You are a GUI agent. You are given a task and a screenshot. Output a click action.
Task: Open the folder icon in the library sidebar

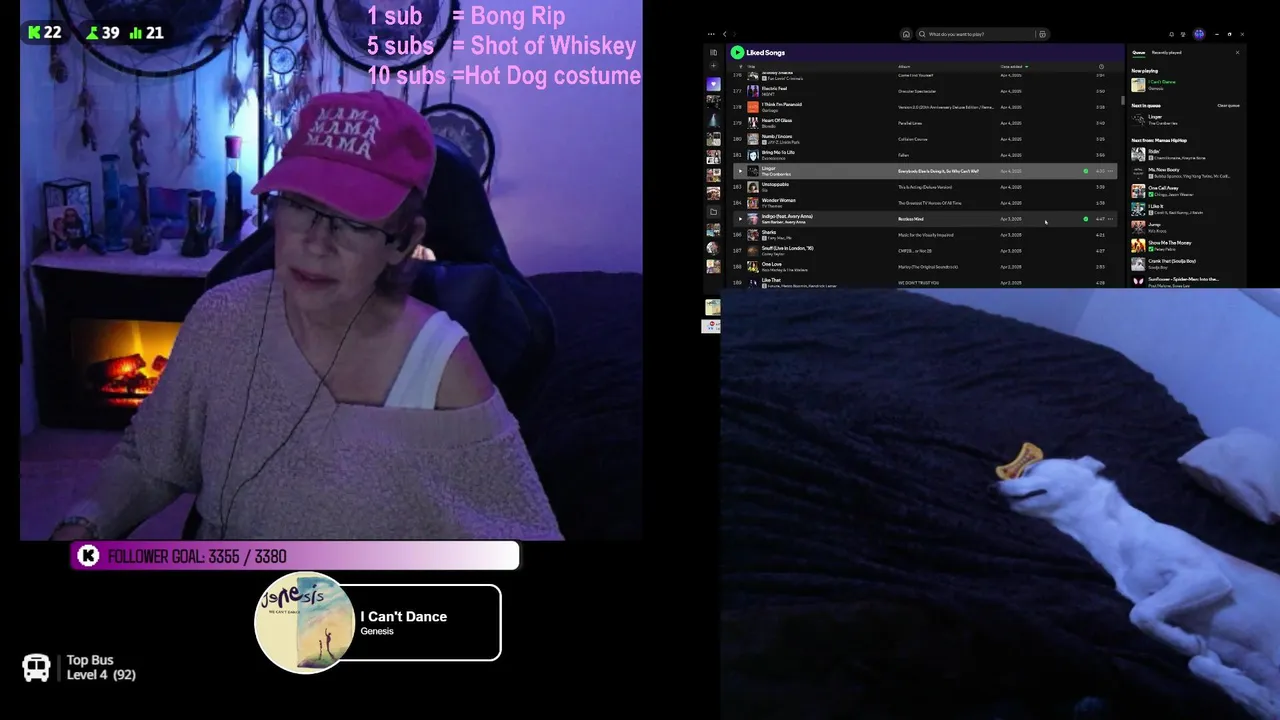(x=713, y=212)
